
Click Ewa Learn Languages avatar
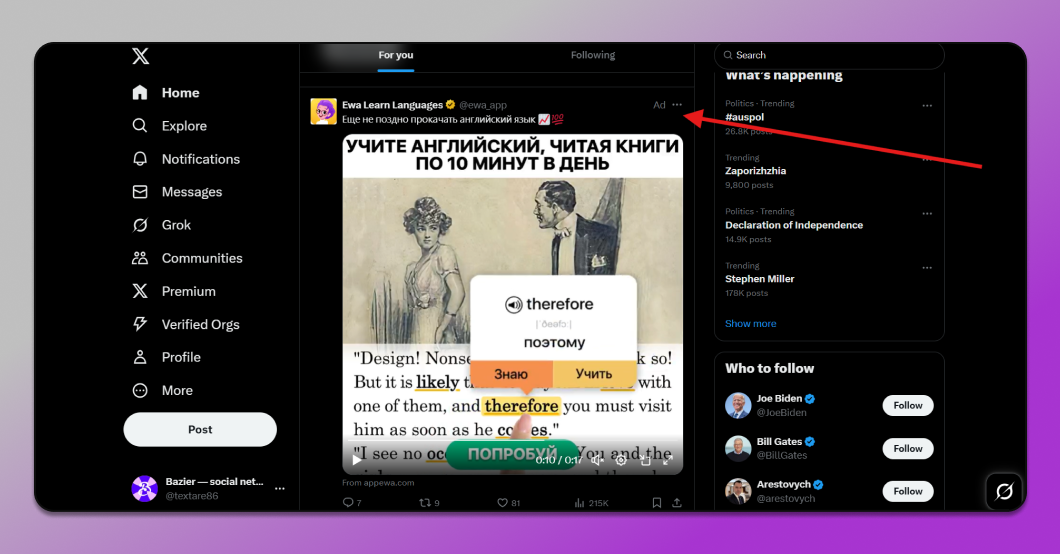[324, 111]
